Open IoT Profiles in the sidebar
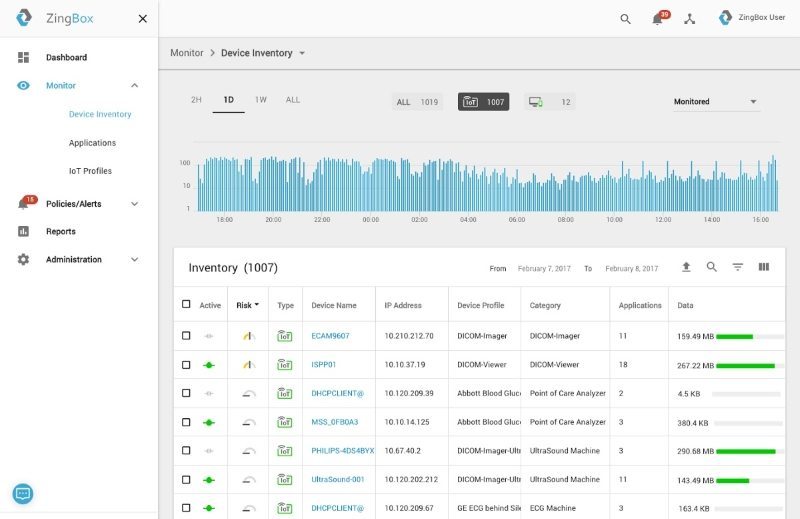 pos(90,171)
